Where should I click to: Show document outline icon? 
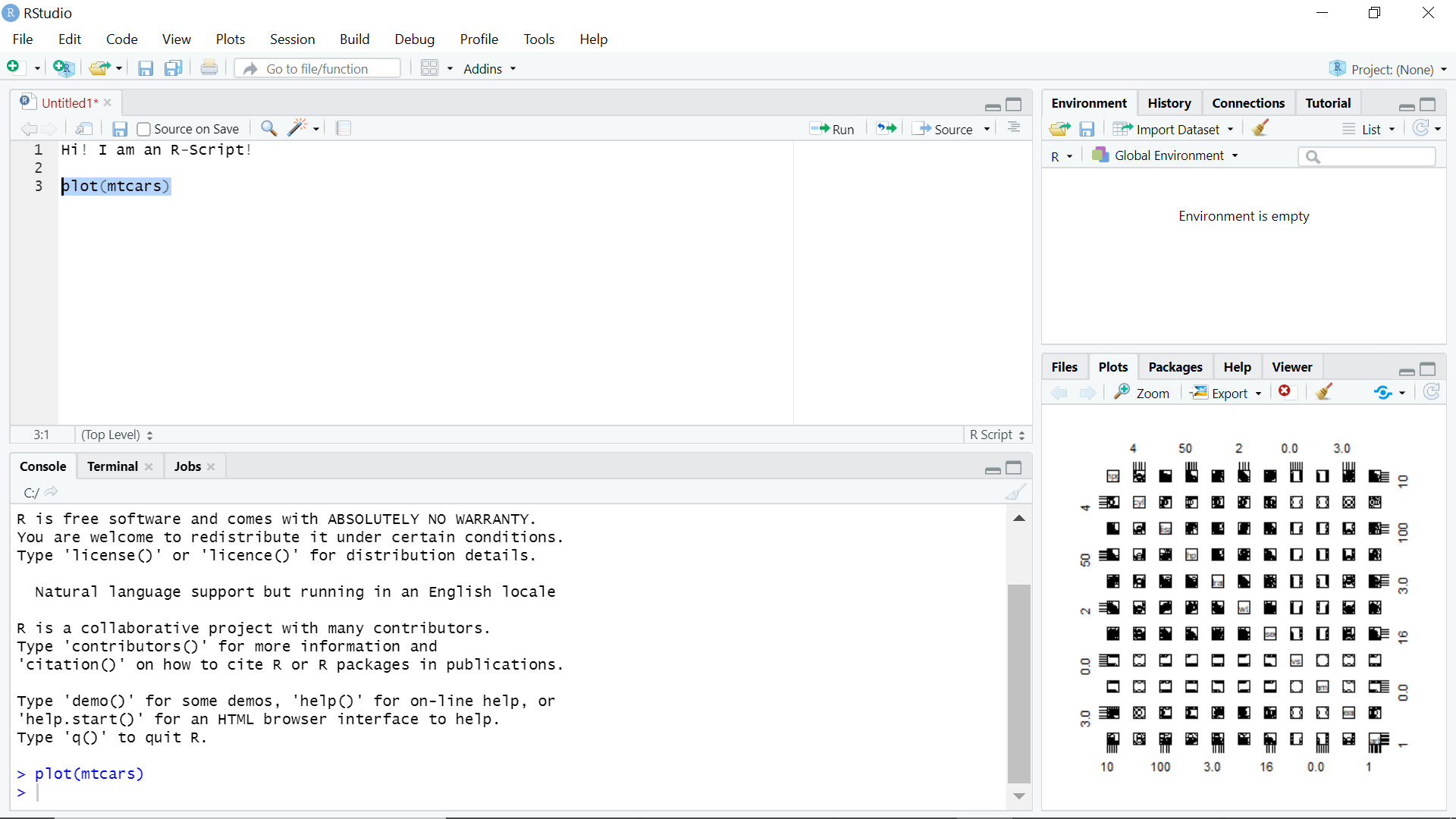1014,128
